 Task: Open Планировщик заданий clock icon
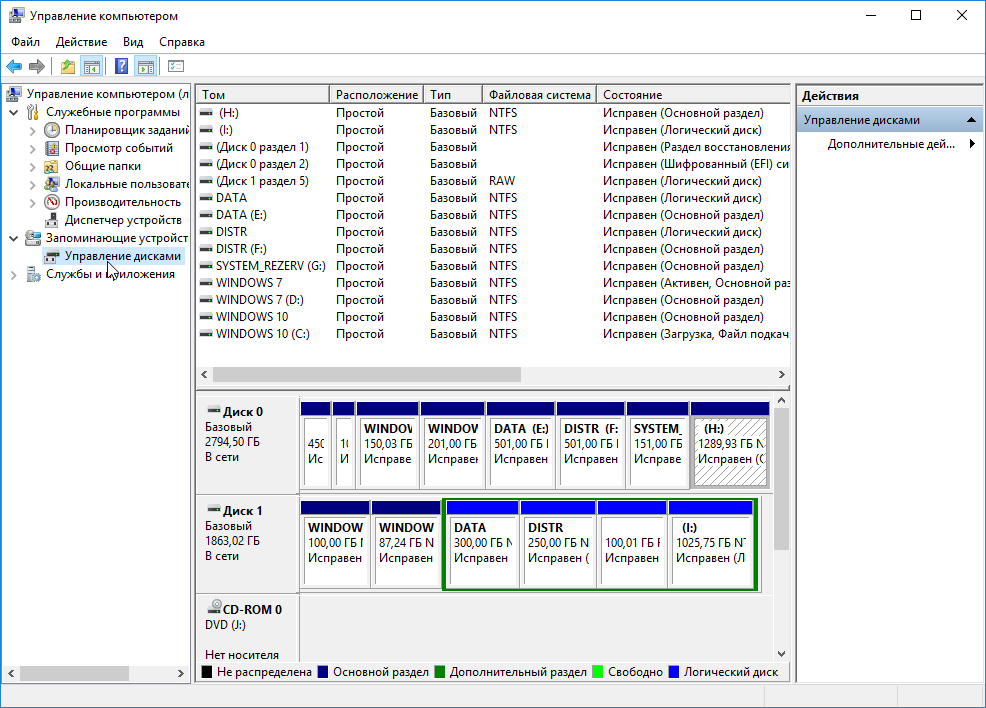coord(52,130)
